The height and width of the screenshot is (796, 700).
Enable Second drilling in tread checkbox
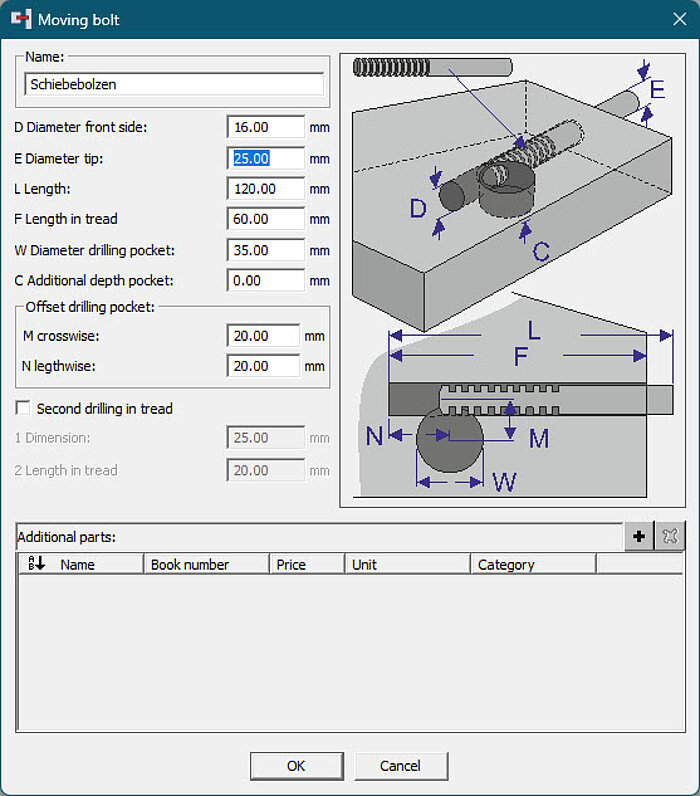coord(23,408)
